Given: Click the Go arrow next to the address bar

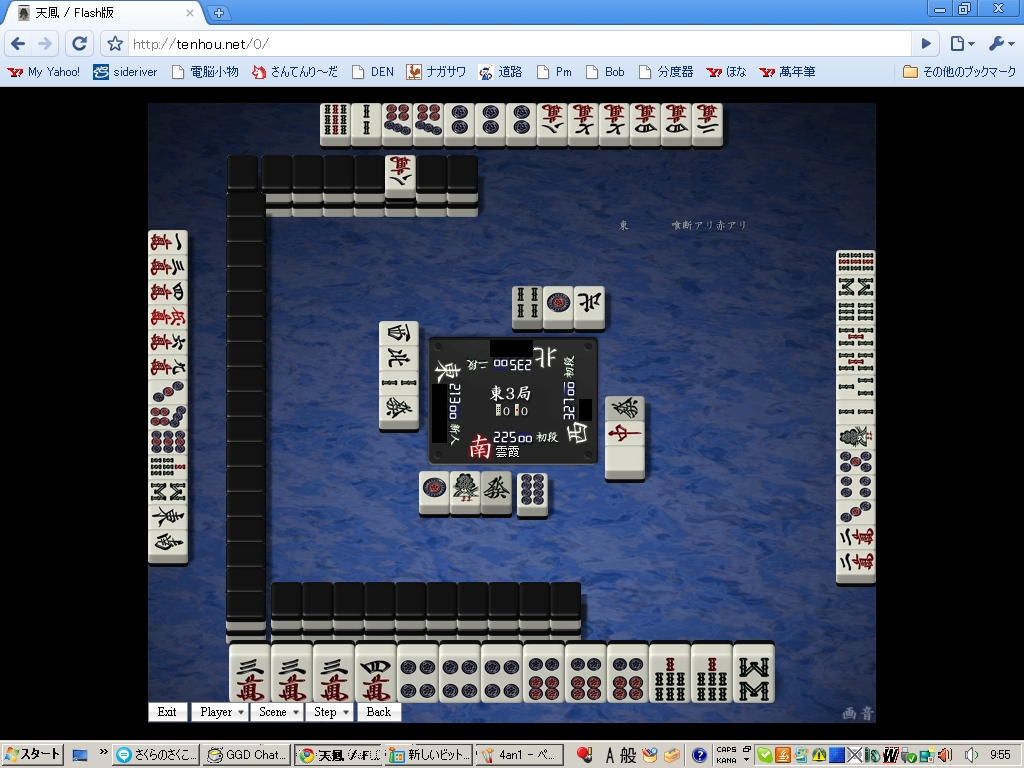Looking at the screenshot, I should 925,44.
